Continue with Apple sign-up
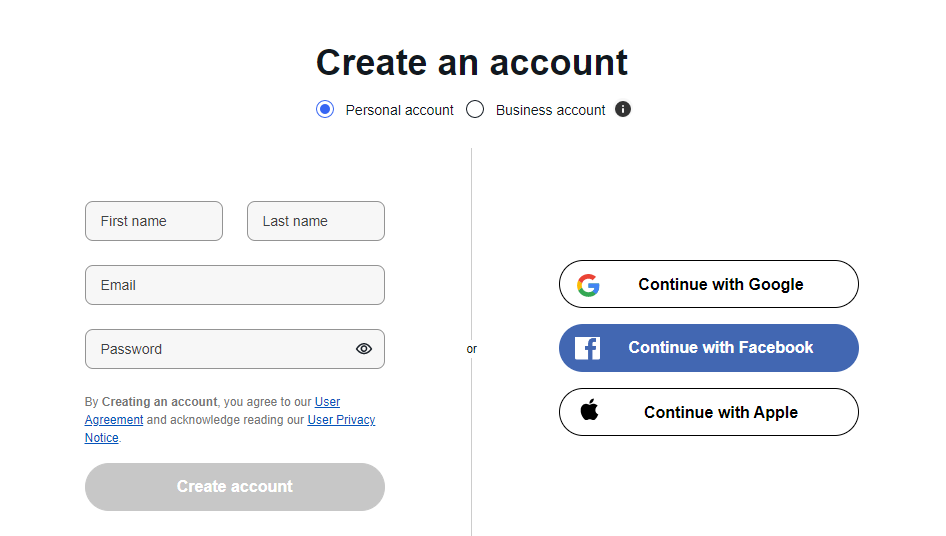This screenshot has height=536, width=946. [x=709, y=412]
